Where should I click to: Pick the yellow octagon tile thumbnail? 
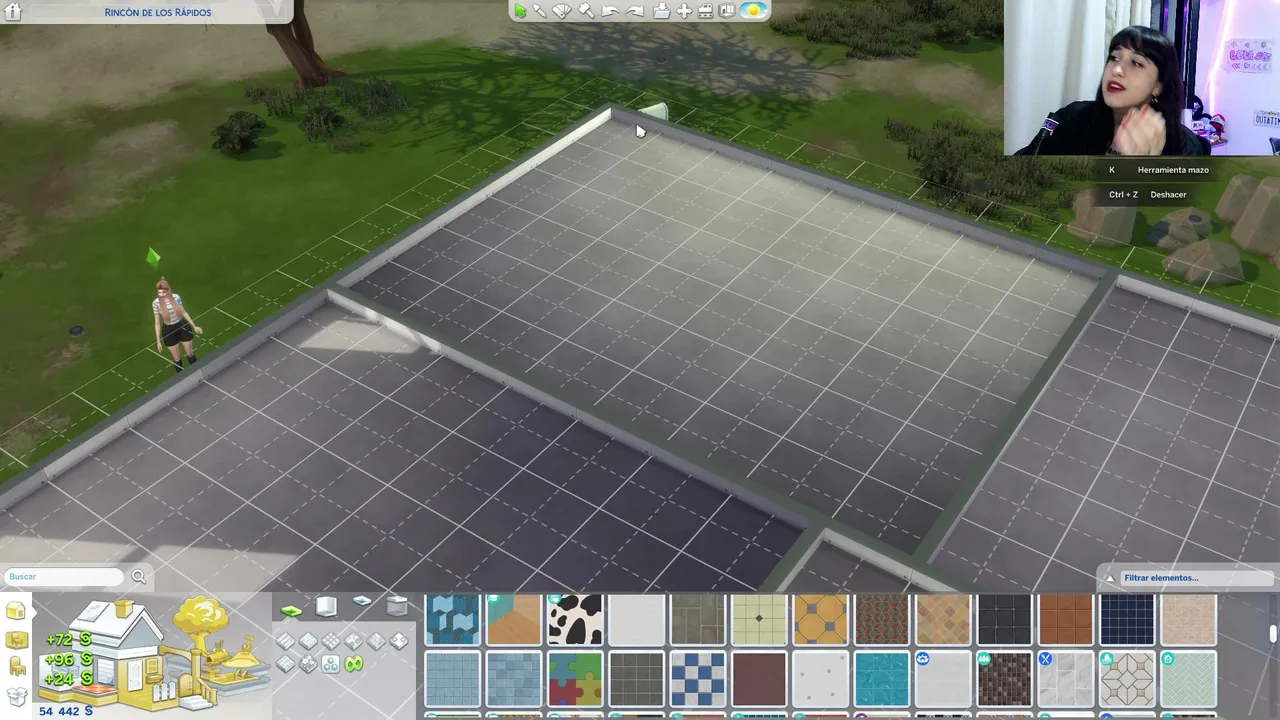tap(820, 619)
